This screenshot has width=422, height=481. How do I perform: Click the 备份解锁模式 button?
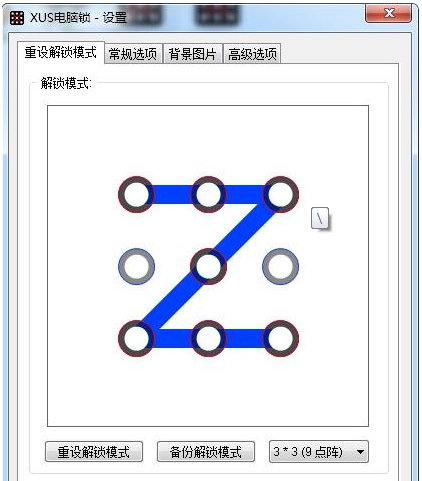[x=206, y=452]
